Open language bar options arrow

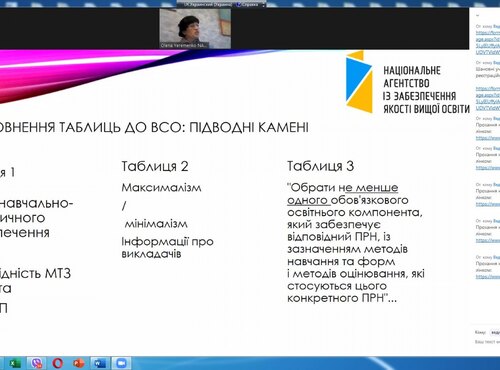click(x=263, y=5)
